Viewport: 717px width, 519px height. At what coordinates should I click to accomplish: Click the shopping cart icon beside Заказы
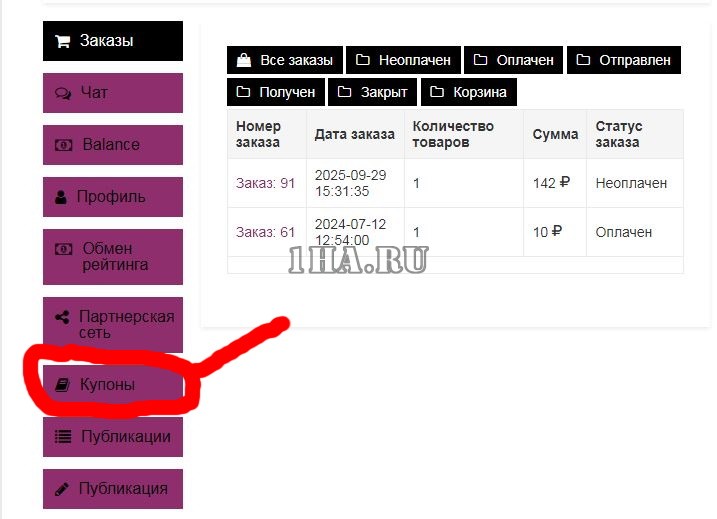(62, 42)
